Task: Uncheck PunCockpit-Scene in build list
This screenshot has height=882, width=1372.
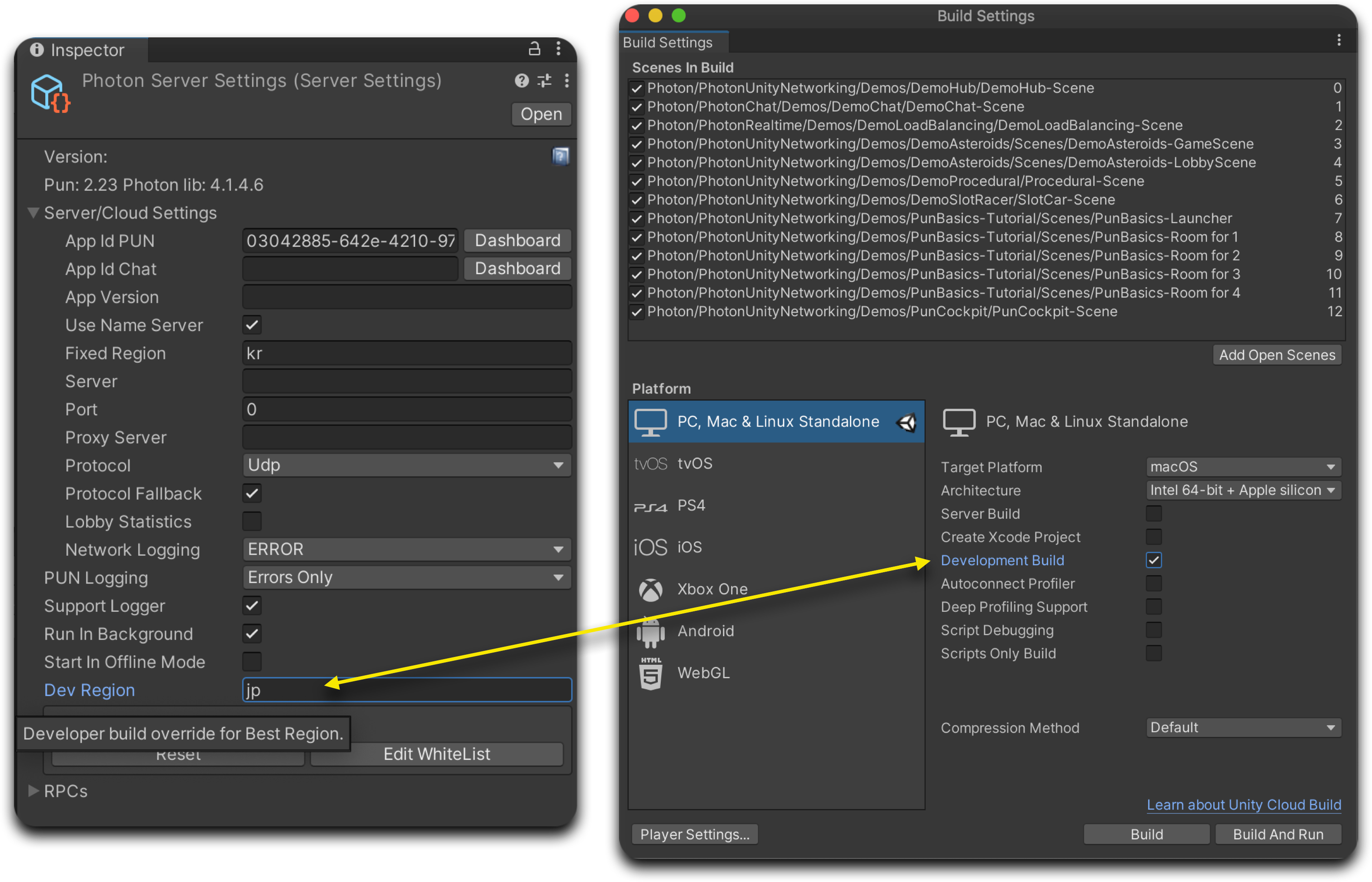Action: (636, 312)
